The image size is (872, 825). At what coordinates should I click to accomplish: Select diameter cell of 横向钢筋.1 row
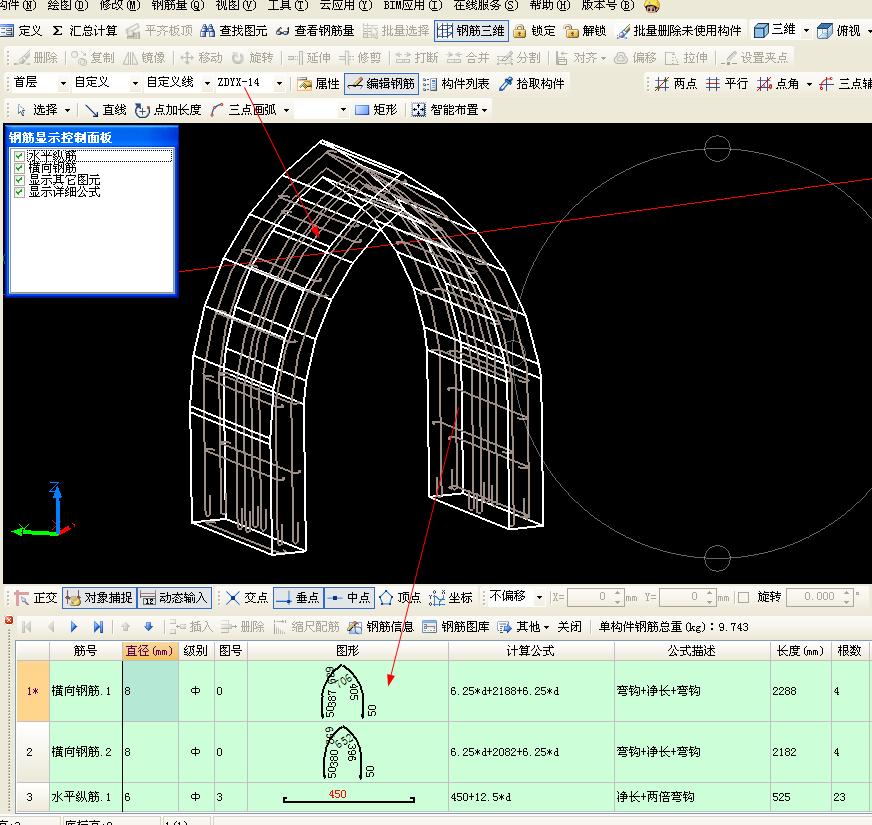click(150, 691)
